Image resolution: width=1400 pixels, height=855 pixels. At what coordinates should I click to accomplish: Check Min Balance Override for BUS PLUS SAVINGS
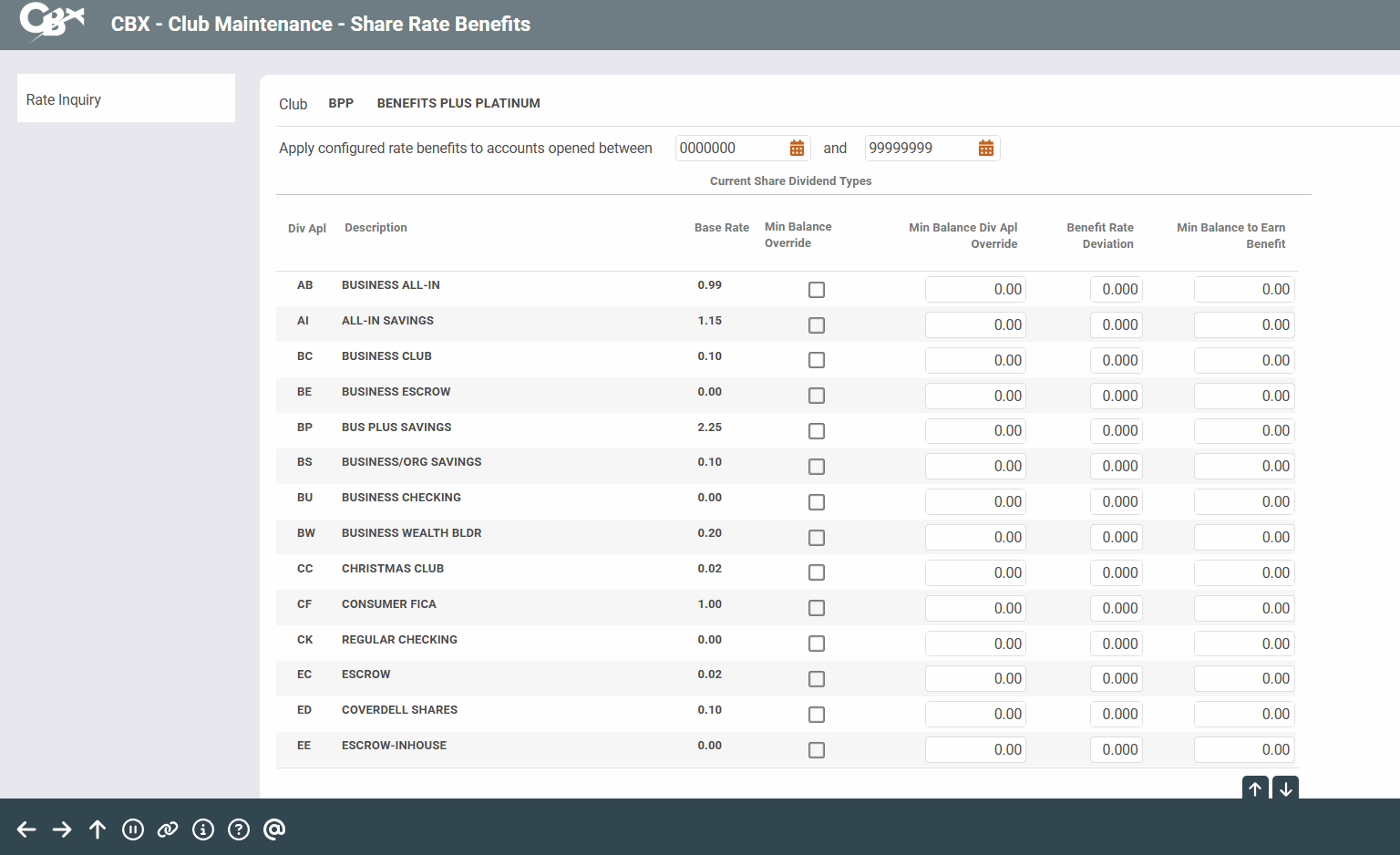[x=817, y=431]
